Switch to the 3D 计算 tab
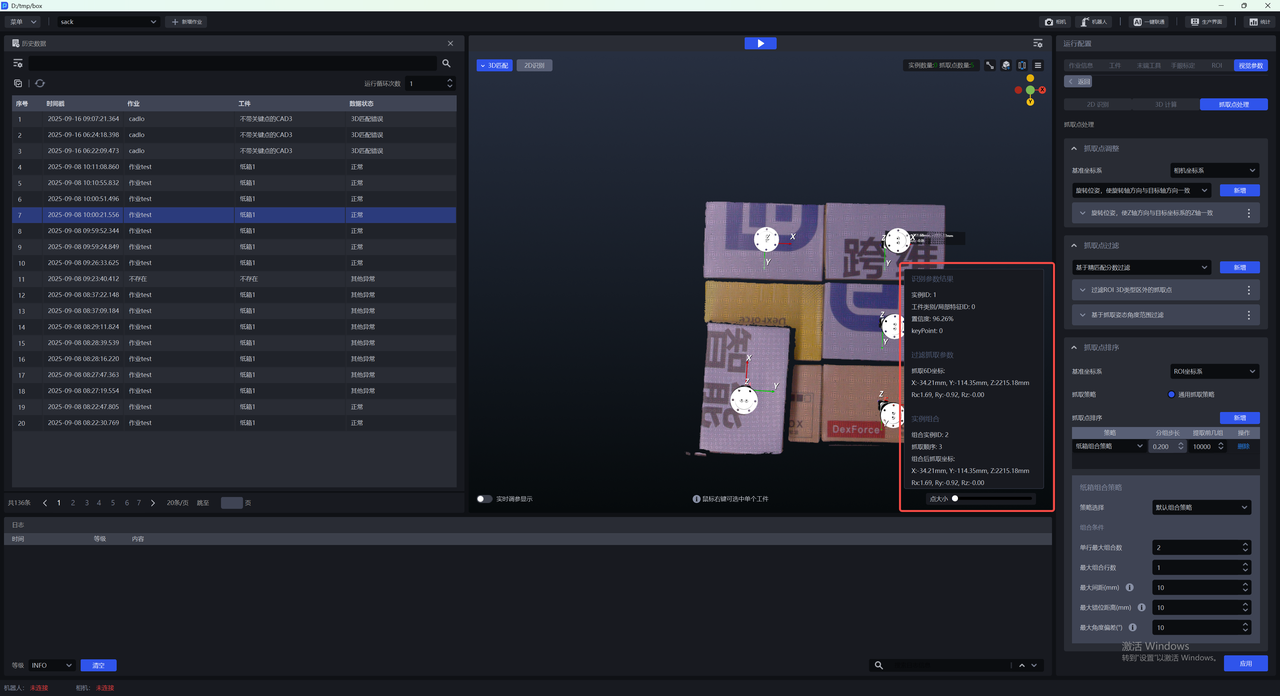 pos(1165,104)
